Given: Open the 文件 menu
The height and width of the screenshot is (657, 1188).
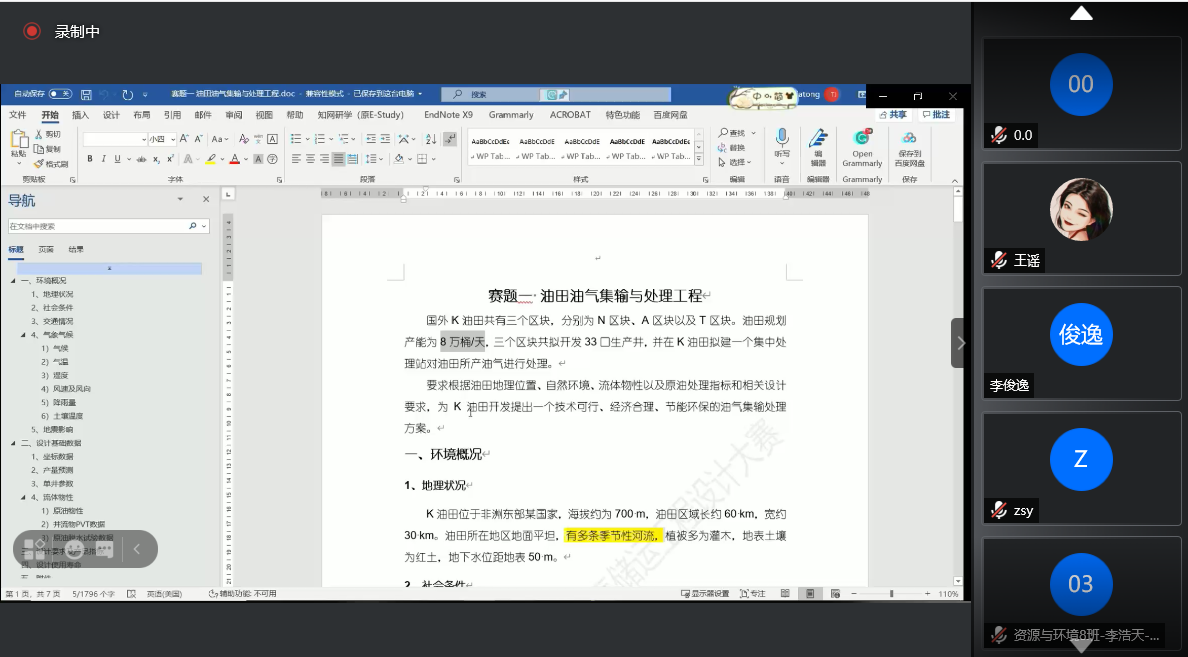Looking at the screenshot, I should click(17, 115).
